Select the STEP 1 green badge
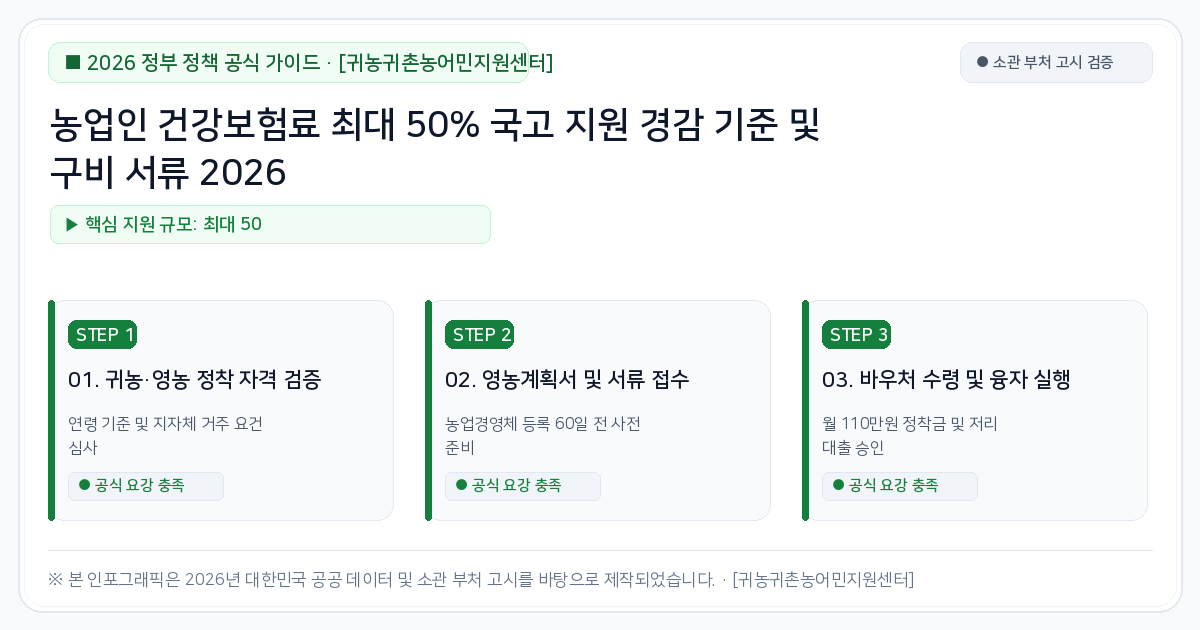1200x630 pixels. tap(102, 335)
